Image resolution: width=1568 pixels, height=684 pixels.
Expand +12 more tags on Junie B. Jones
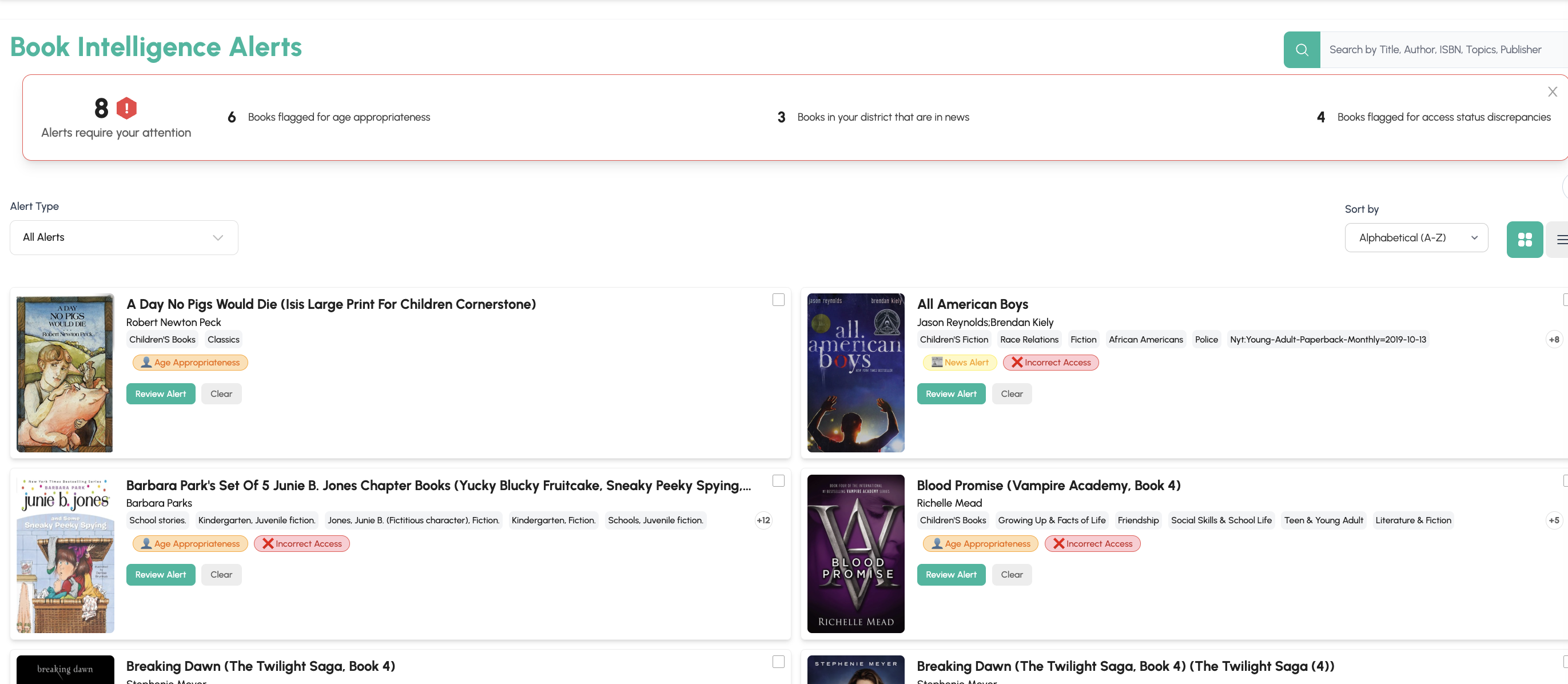click(x=763, y=520)
